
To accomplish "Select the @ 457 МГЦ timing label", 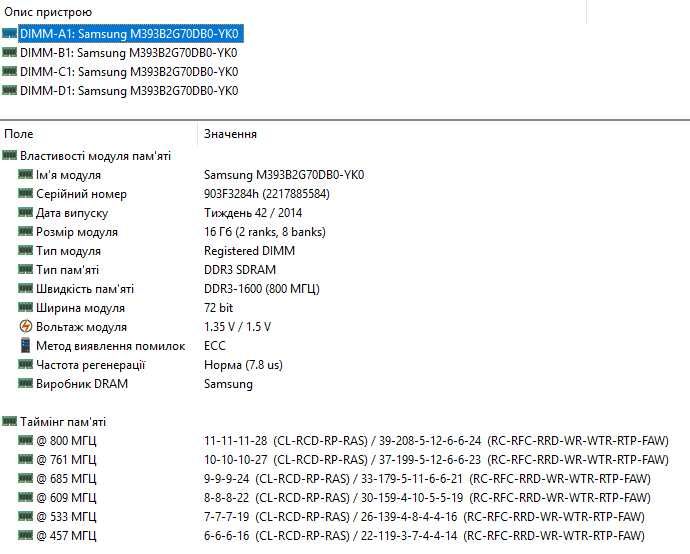I will click(66, 536).
